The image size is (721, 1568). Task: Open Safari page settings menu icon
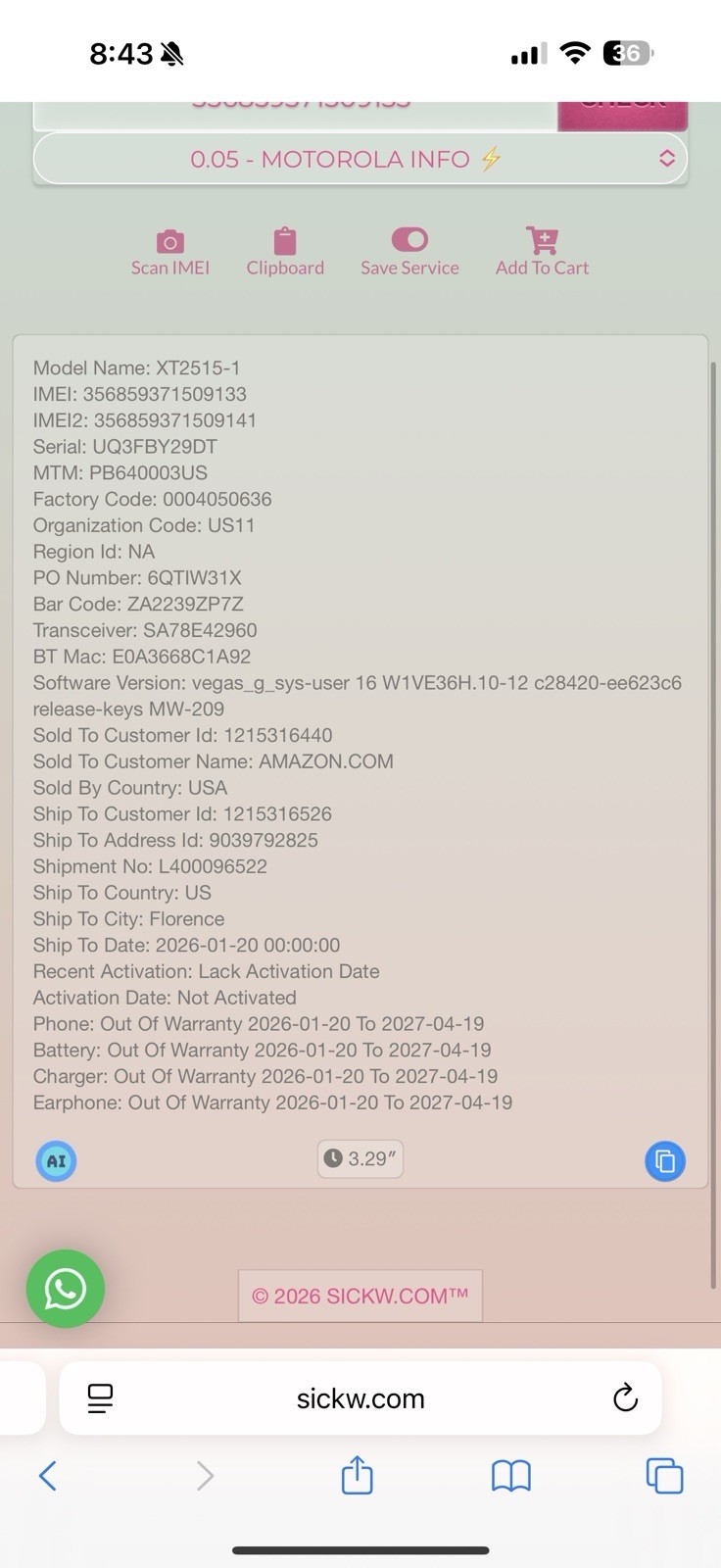point(100,1398)
